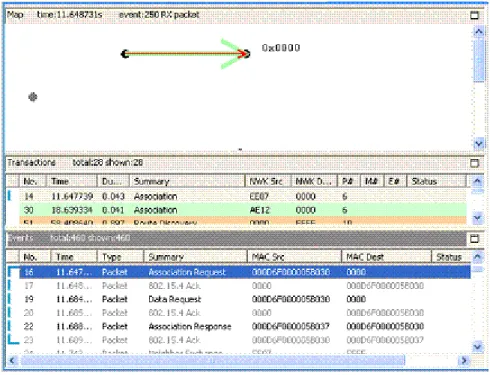Viewport: 490px width, 375px height.
Task: Click the Events panel title bar
Action: click(x=236, y=239)
